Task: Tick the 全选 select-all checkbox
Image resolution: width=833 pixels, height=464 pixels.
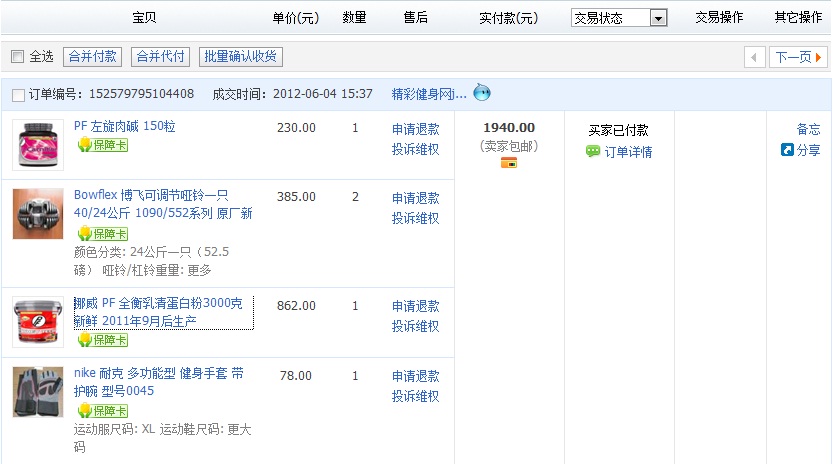Action: [18, 56]
